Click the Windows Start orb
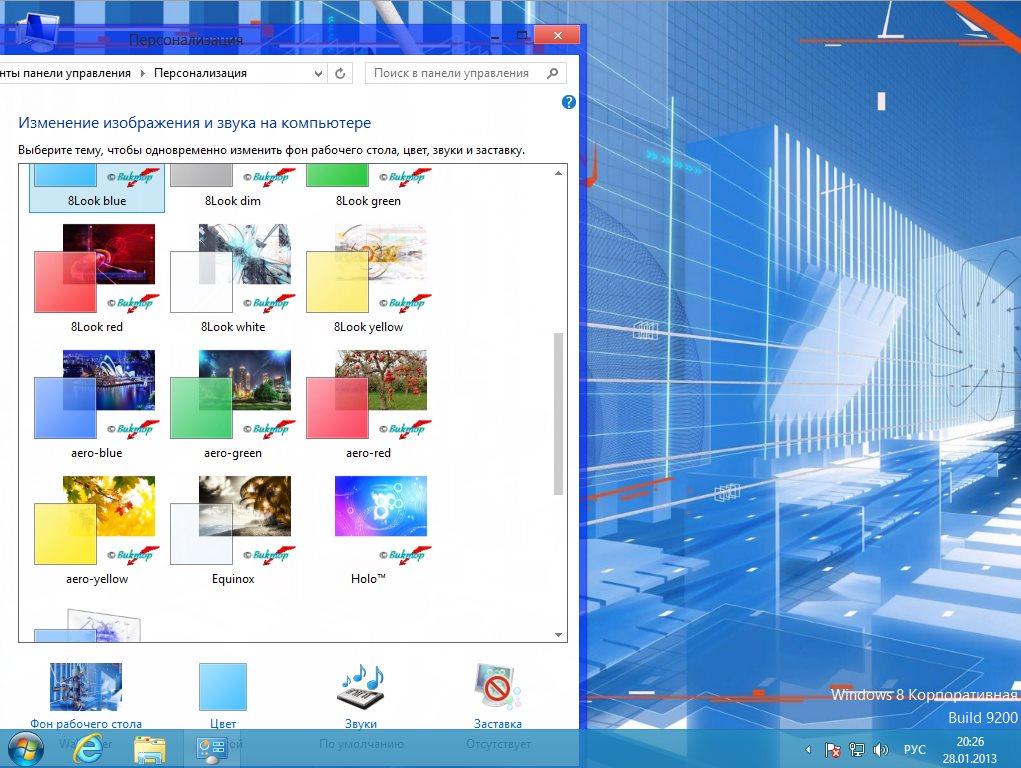 coord(26,748)
